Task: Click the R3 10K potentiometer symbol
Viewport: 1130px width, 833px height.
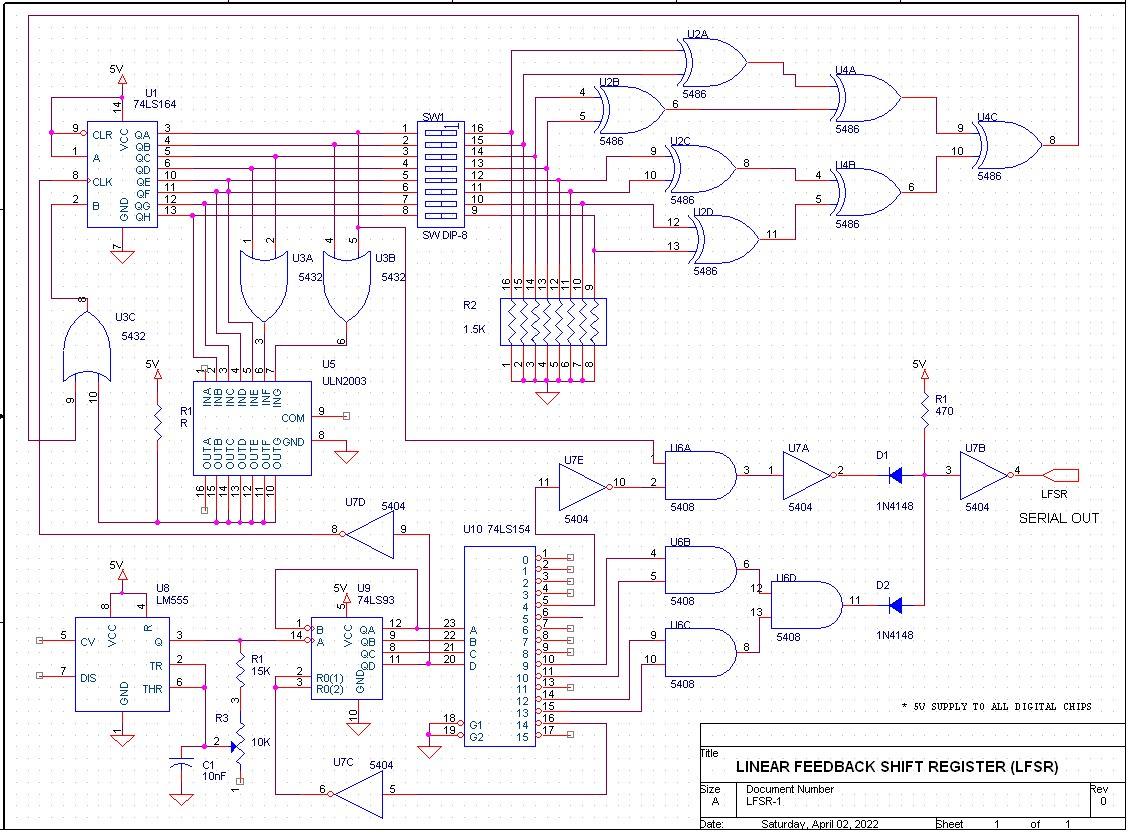Action: point(239,747)
